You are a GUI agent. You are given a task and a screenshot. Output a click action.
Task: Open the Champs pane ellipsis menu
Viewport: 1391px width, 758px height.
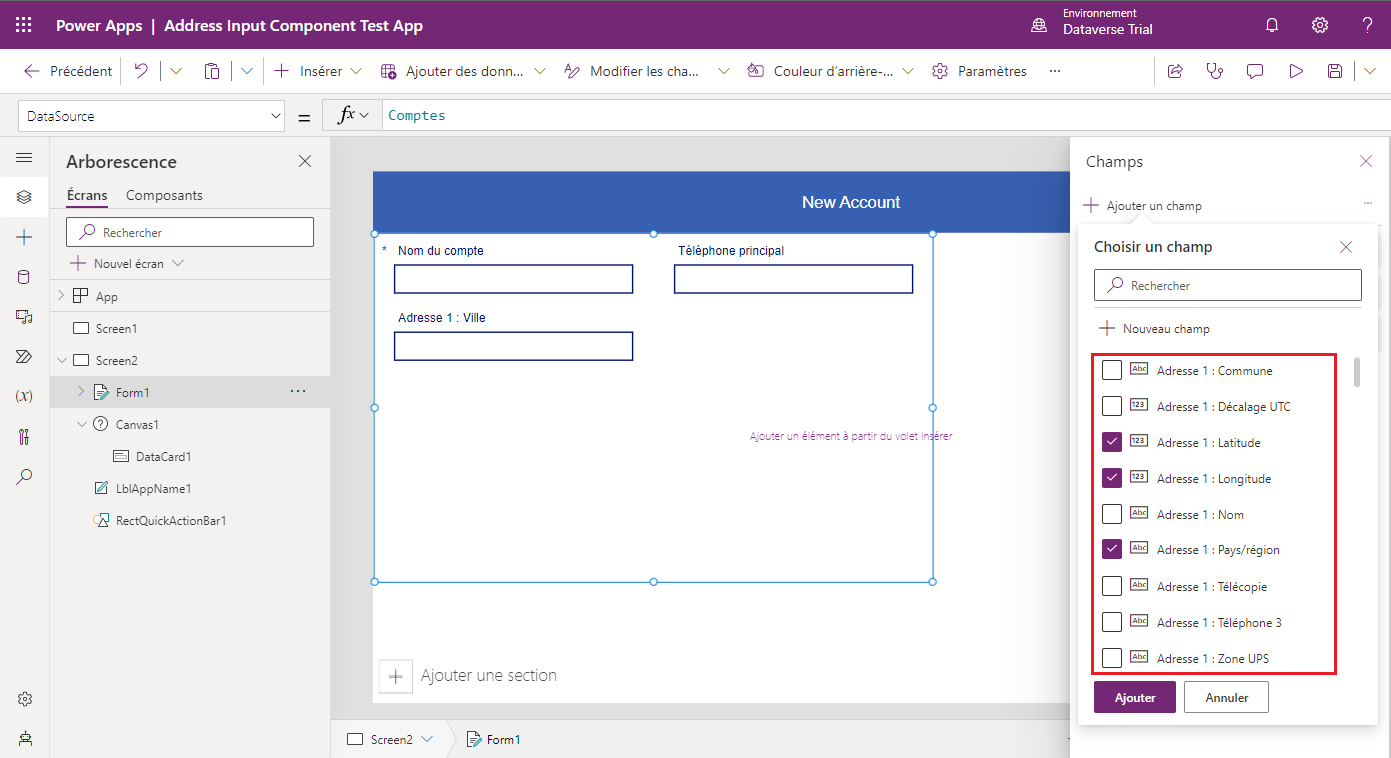[1367, 203]
